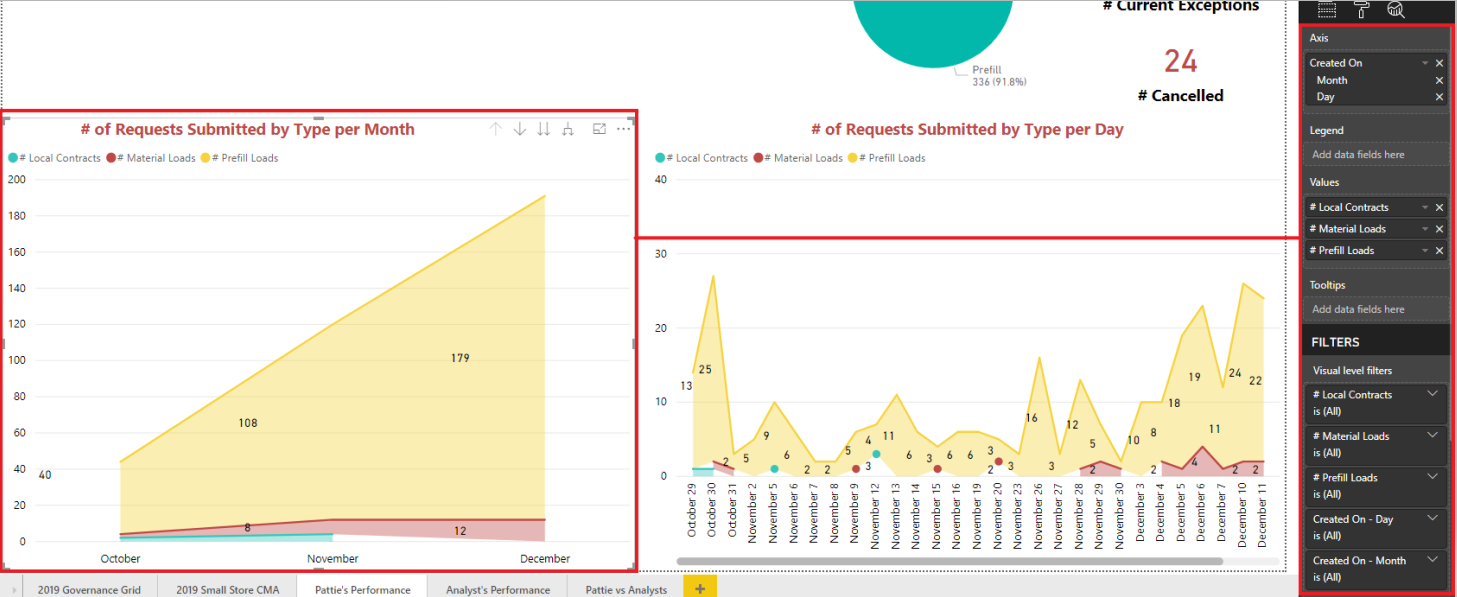This screenshot has height=597, width=1457.
Task: Click monthly chart Material Loads red swatch
Action: [x=113, y=158]
